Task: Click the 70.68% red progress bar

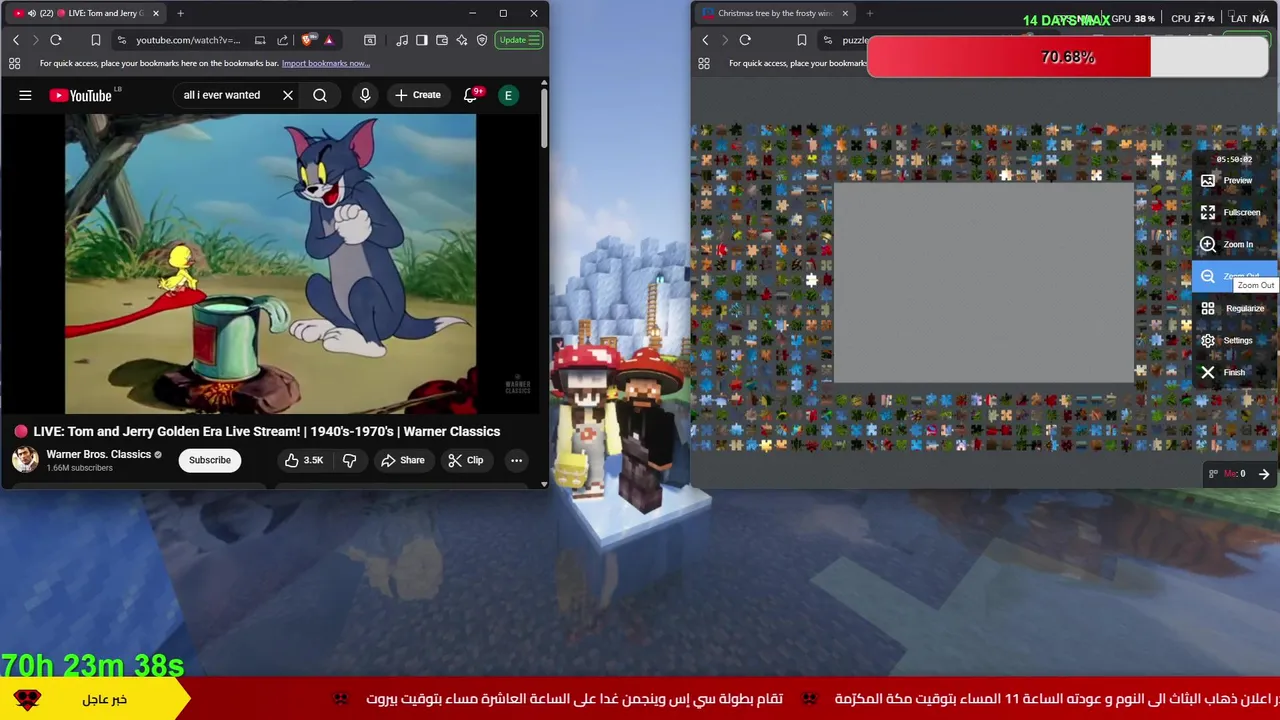Action: click(1068, 57)
